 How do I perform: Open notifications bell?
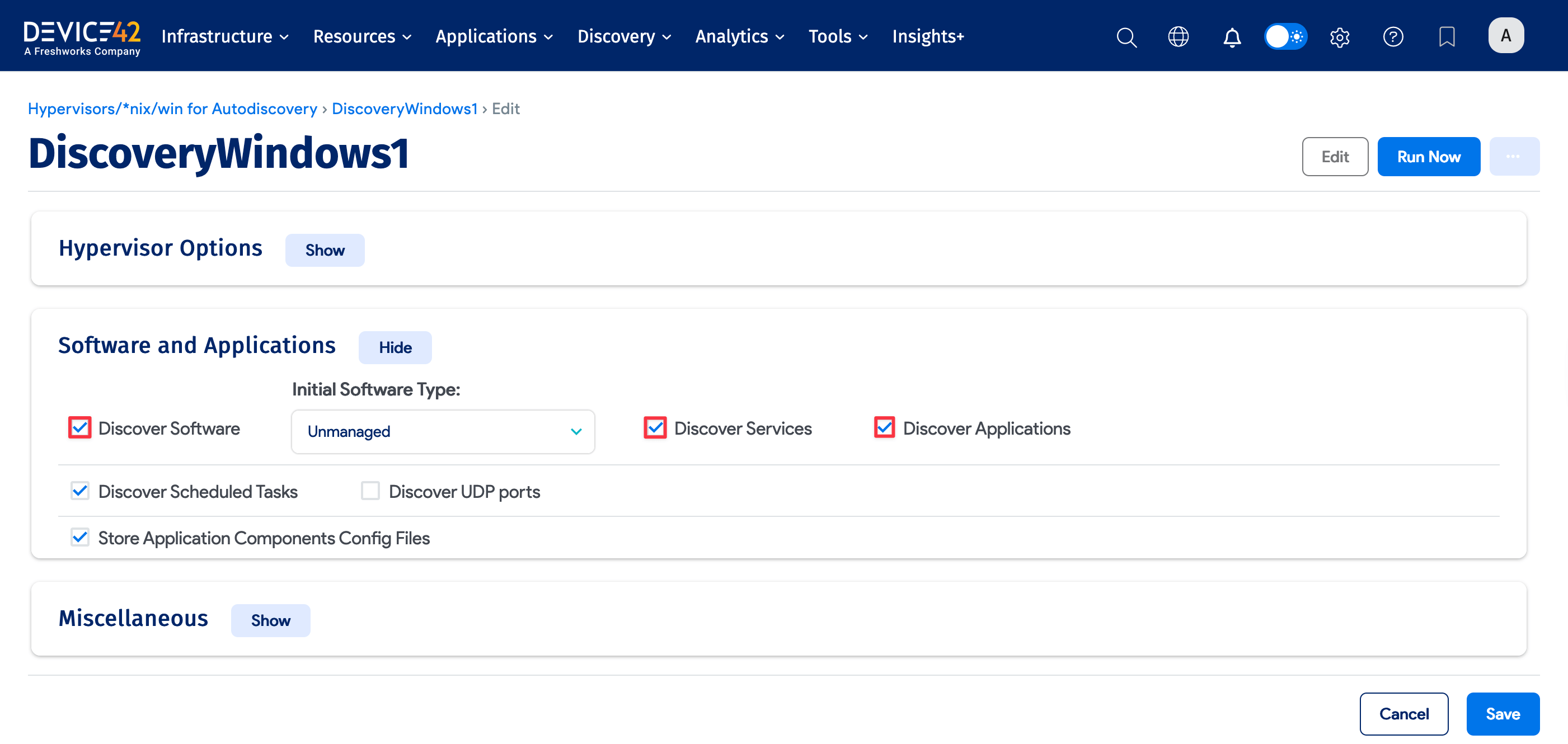coord(1231,36)
